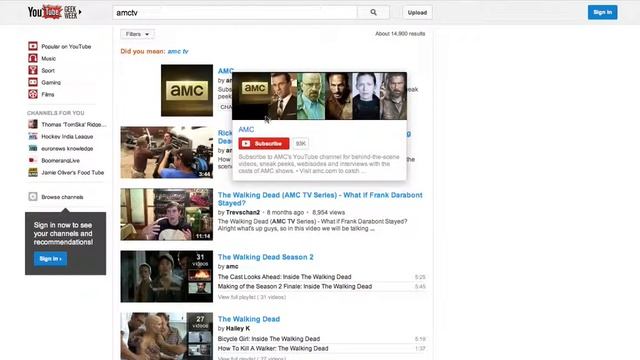Viewport: 640px width, 360px height.
Task: Open 'What If Frank Darabont Stayed?' video title
Action: tap(320, 199)
